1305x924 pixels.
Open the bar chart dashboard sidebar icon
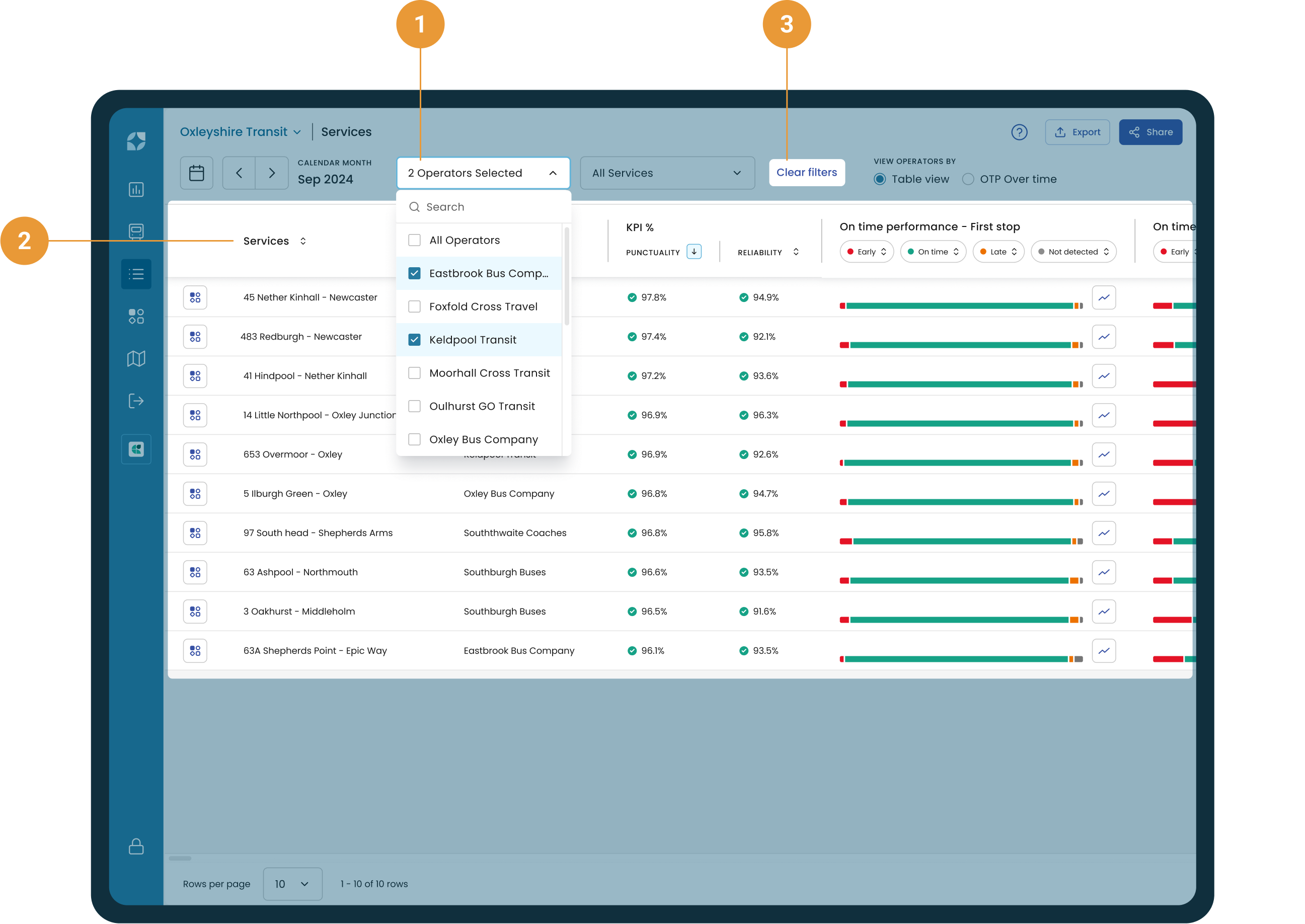(x=136, y=189)
